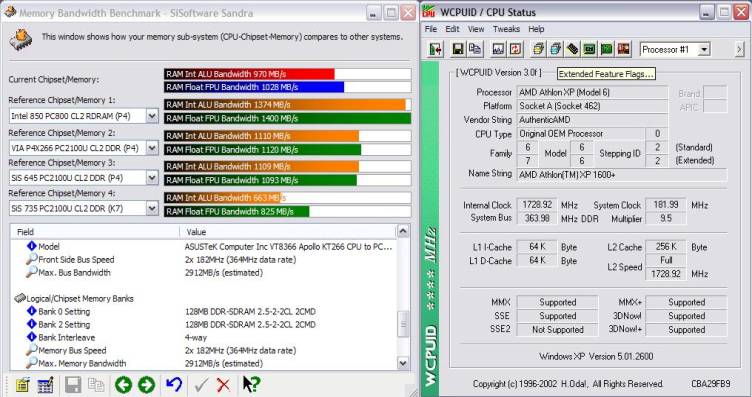Screen dimensions: 752x397
Task: Click the green RAM Float FPU Bandwidth 1400 MB/s bar
Action: [287, 118]
